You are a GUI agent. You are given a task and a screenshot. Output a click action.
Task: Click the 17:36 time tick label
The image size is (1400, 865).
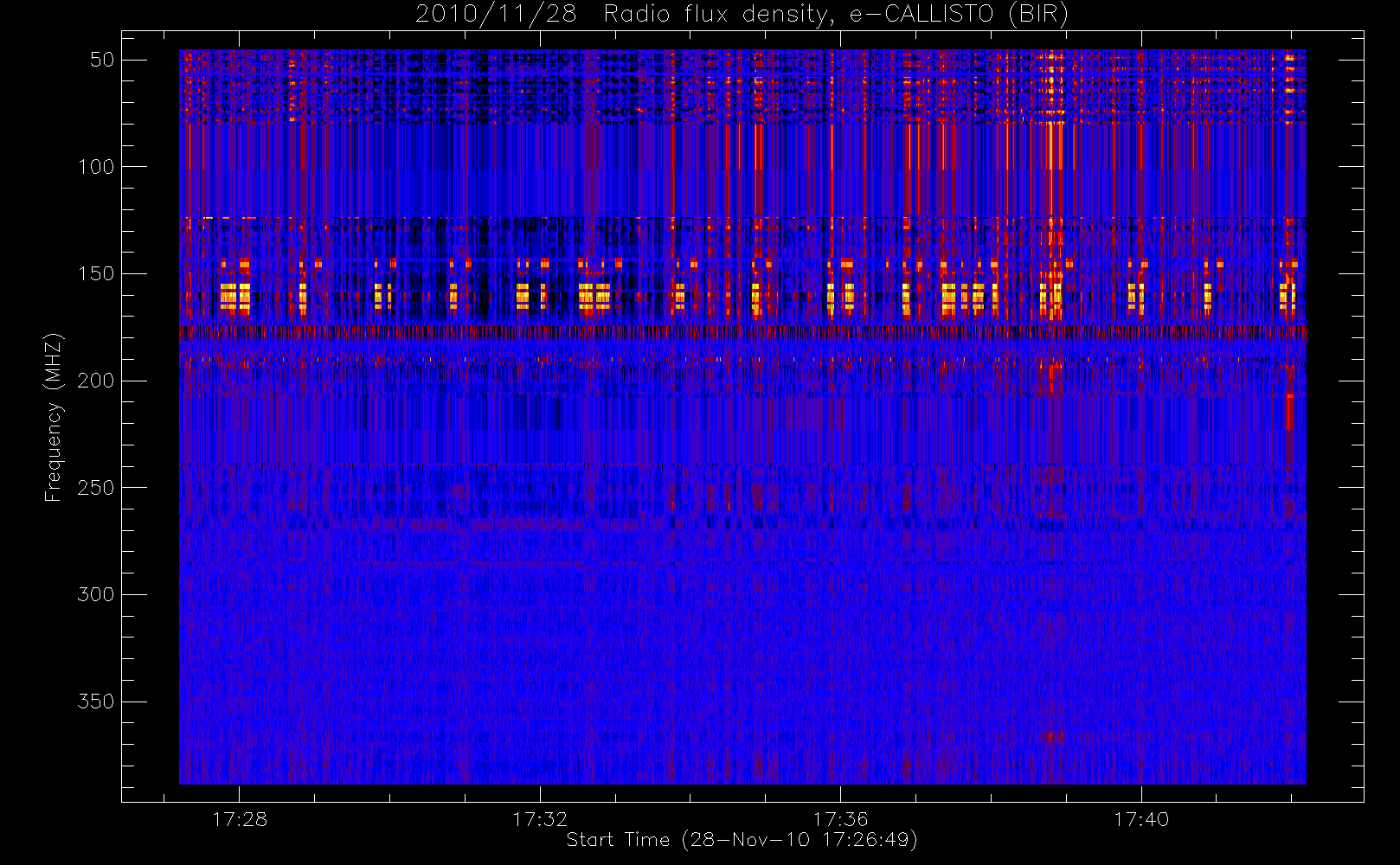pos(840,819)
